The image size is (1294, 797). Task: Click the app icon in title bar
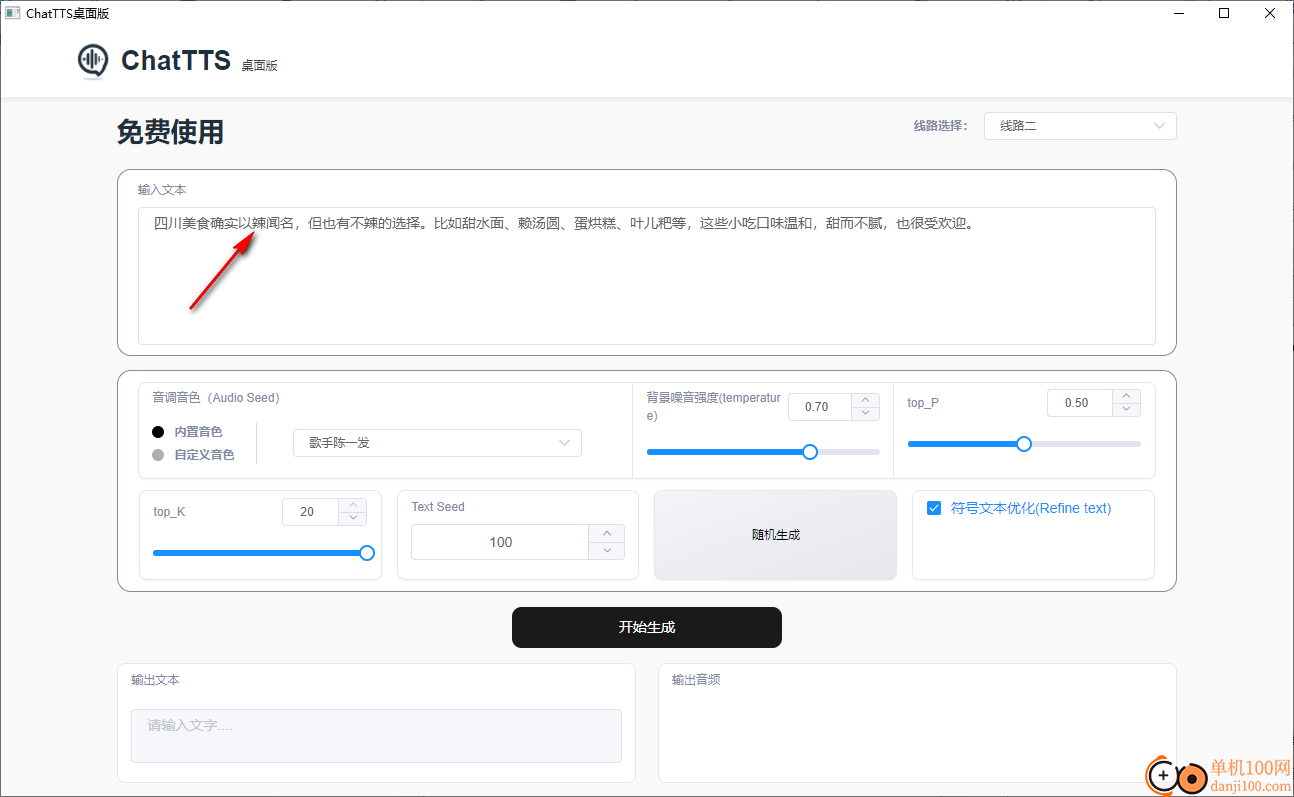13,13
